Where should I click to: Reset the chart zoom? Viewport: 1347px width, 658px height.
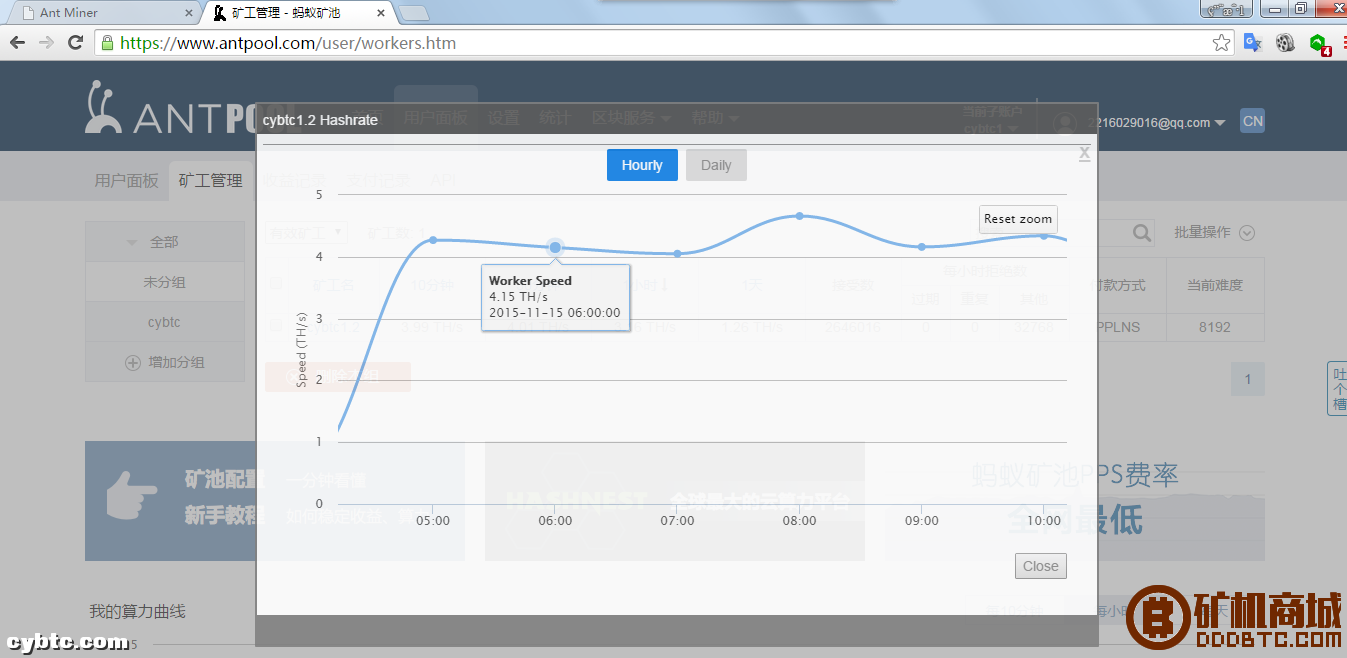(x=1018, y=219)
